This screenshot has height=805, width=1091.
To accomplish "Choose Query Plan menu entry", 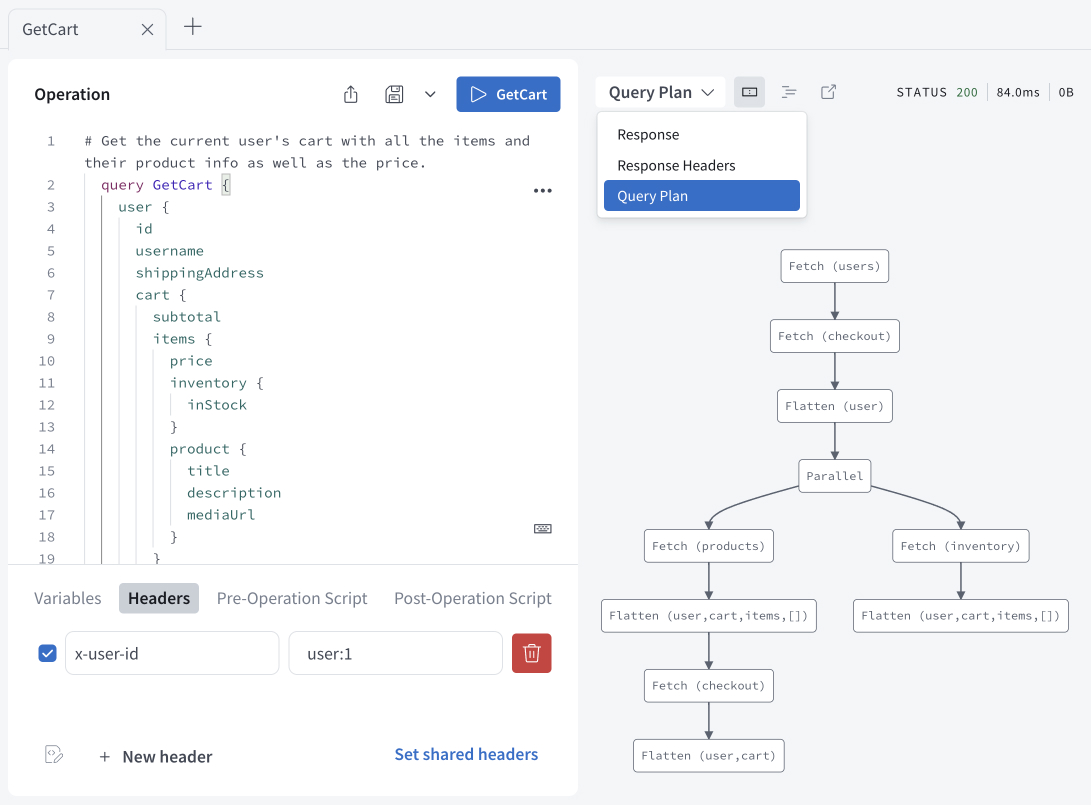I will [x=701, y=196].
